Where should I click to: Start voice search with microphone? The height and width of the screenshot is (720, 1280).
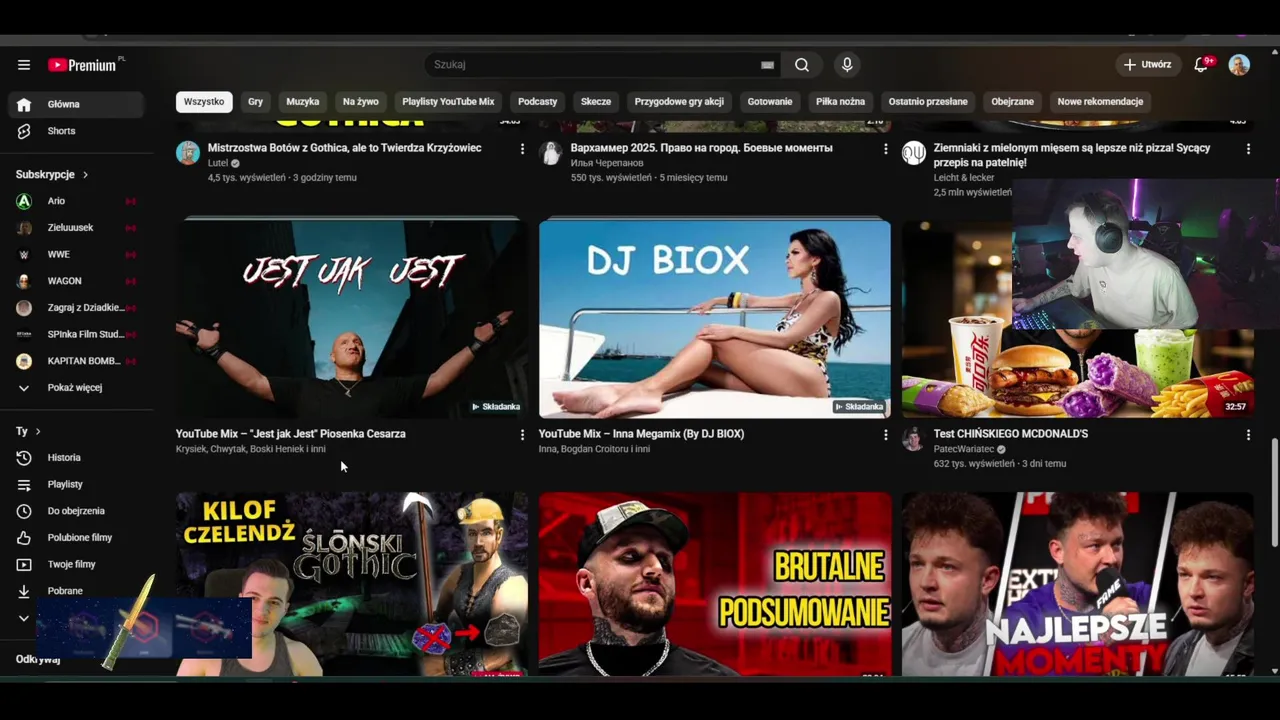click(x=847, y=65)
